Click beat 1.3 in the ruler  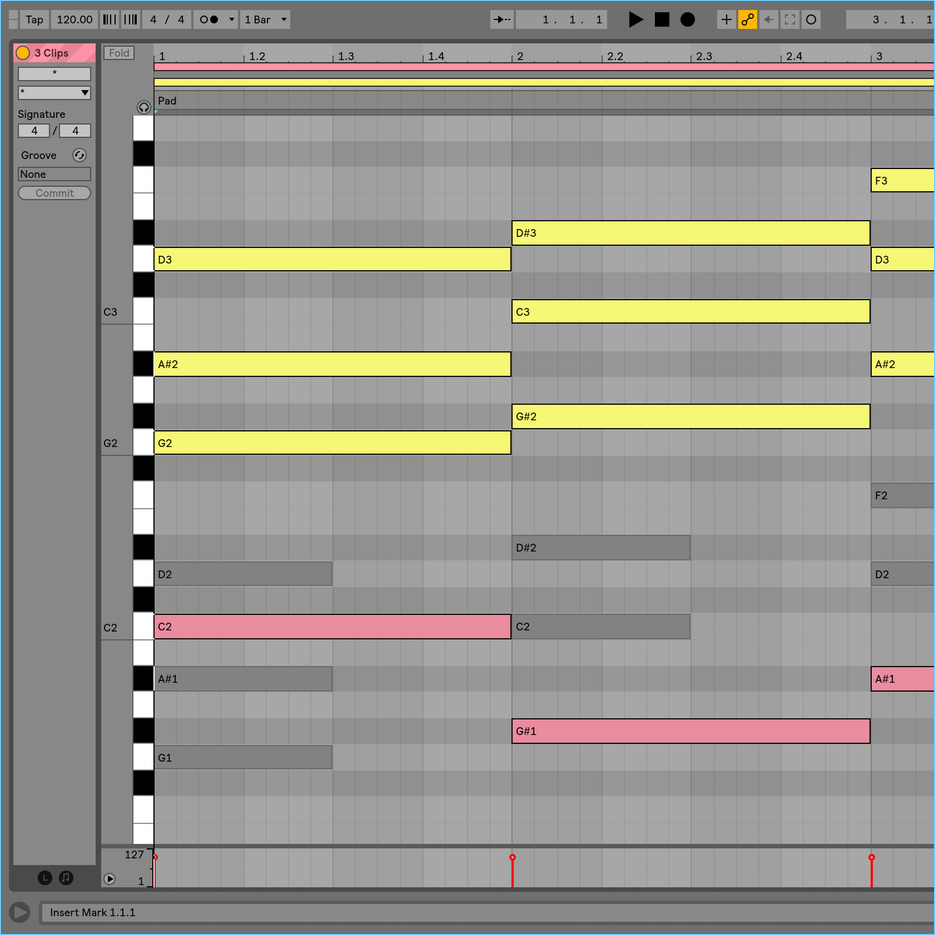[x=346, y=56]
